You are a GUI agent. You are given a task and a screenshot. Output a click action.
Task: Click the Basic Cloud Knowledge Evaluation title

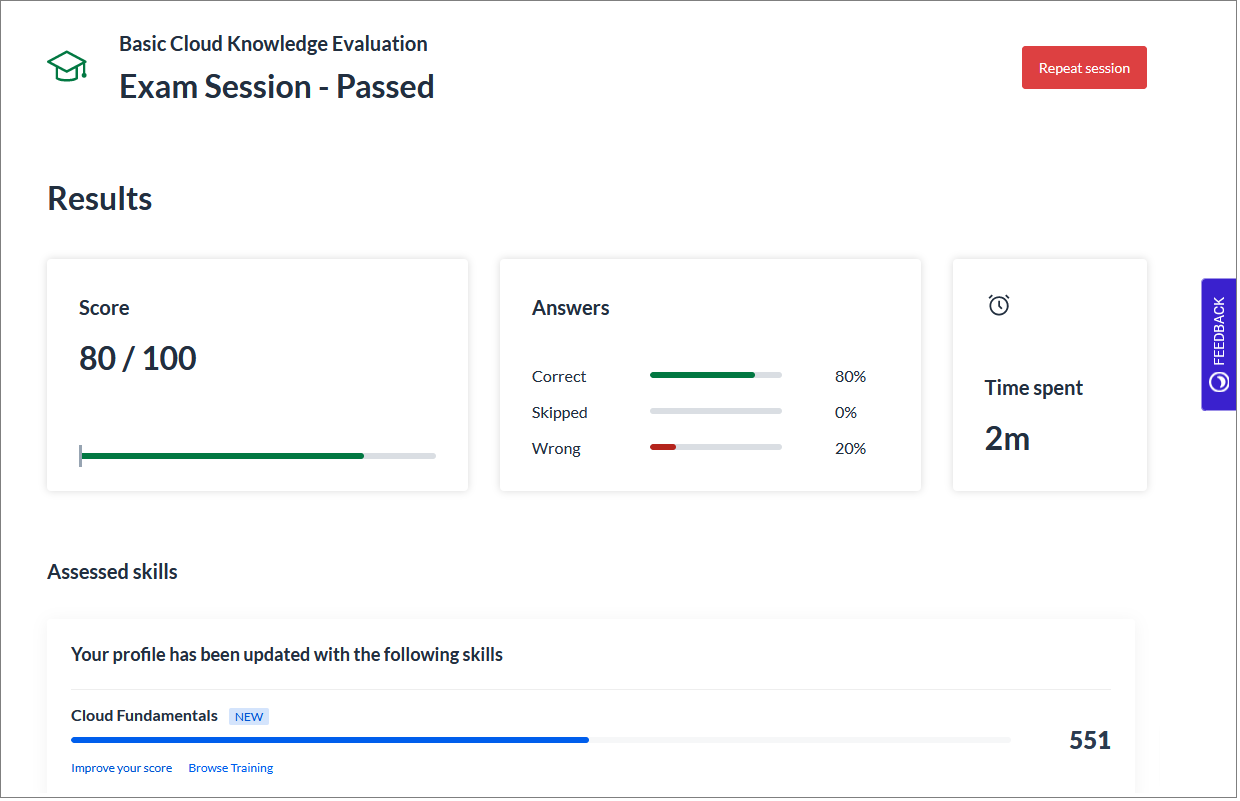coord(273,44)
